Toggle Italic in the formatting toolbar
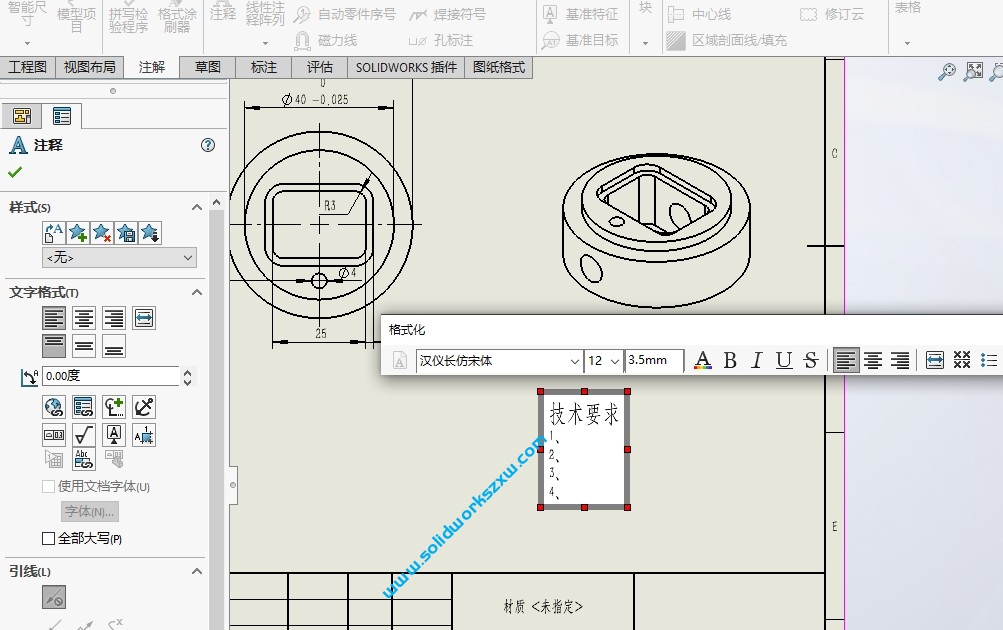This screenshot has height=630, width=1003. tap(757, 361)
